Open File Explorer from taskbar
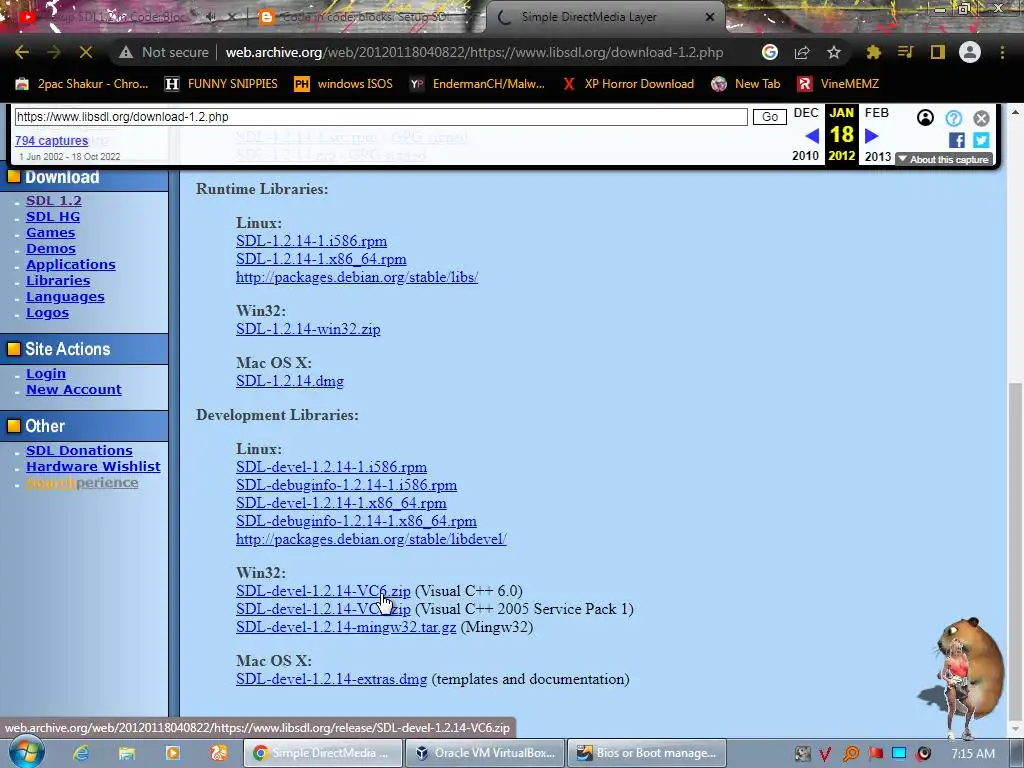This screenshot has height=768, width=1024. (127, 753)
